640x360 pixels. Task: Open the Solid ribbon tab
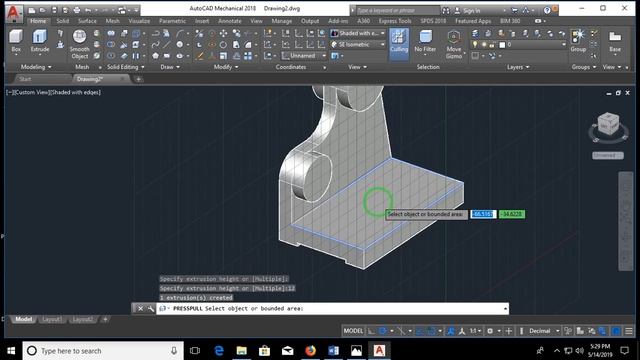coord(62,21)
